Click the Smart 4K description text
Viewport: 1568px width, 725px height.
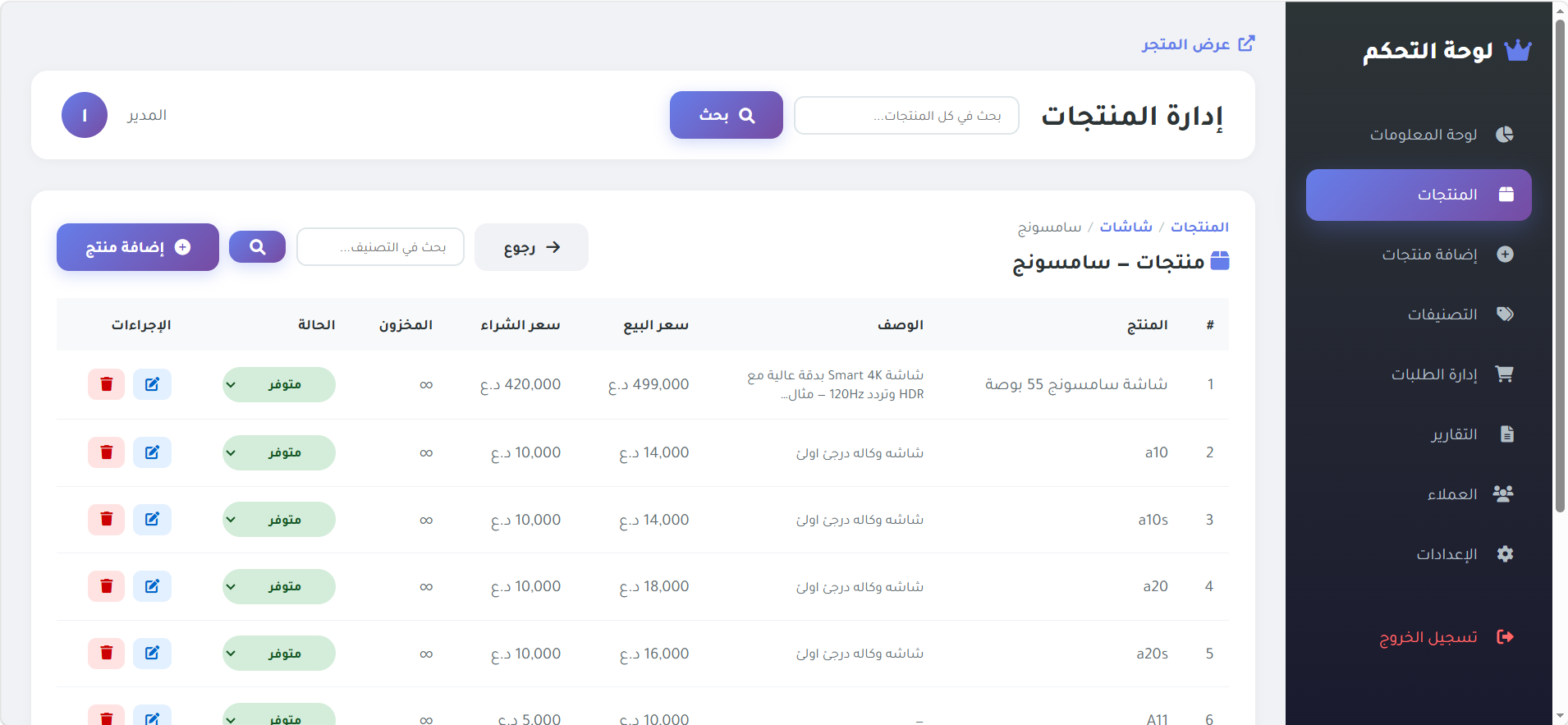(x=836, y=384)
